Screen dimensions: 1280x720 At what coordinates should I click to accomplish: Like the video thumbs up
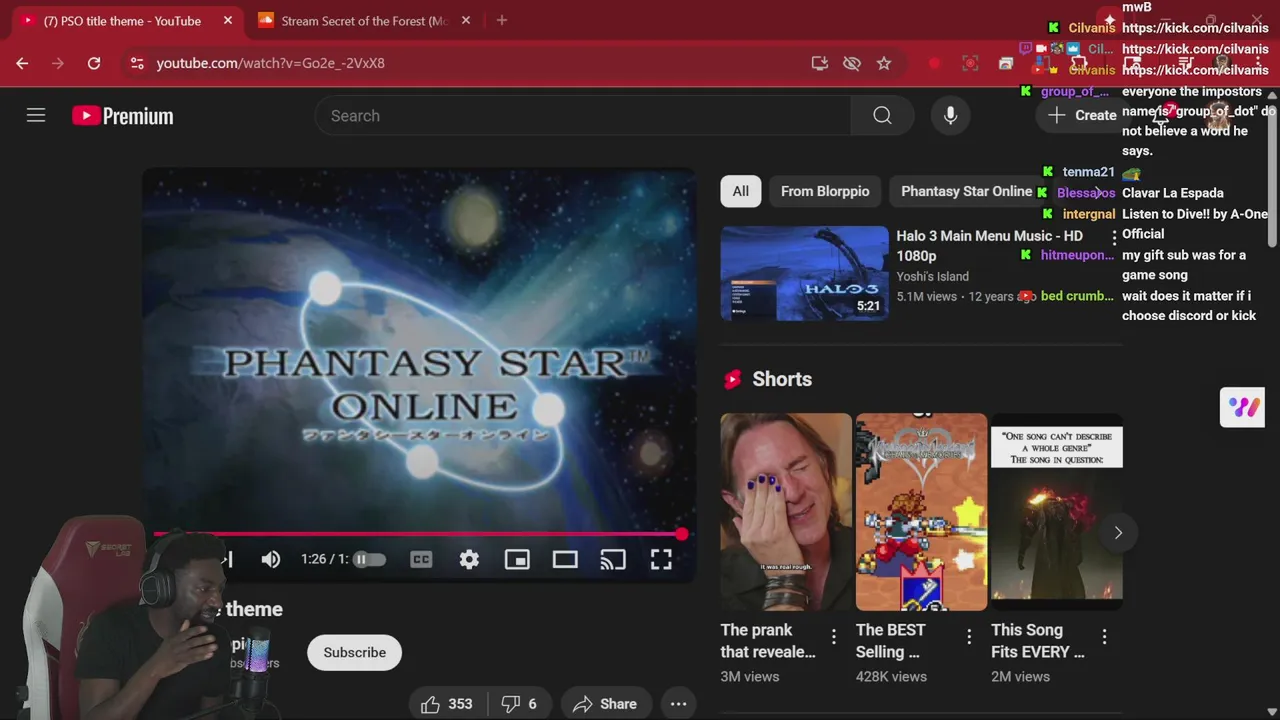tap(447, 704)
